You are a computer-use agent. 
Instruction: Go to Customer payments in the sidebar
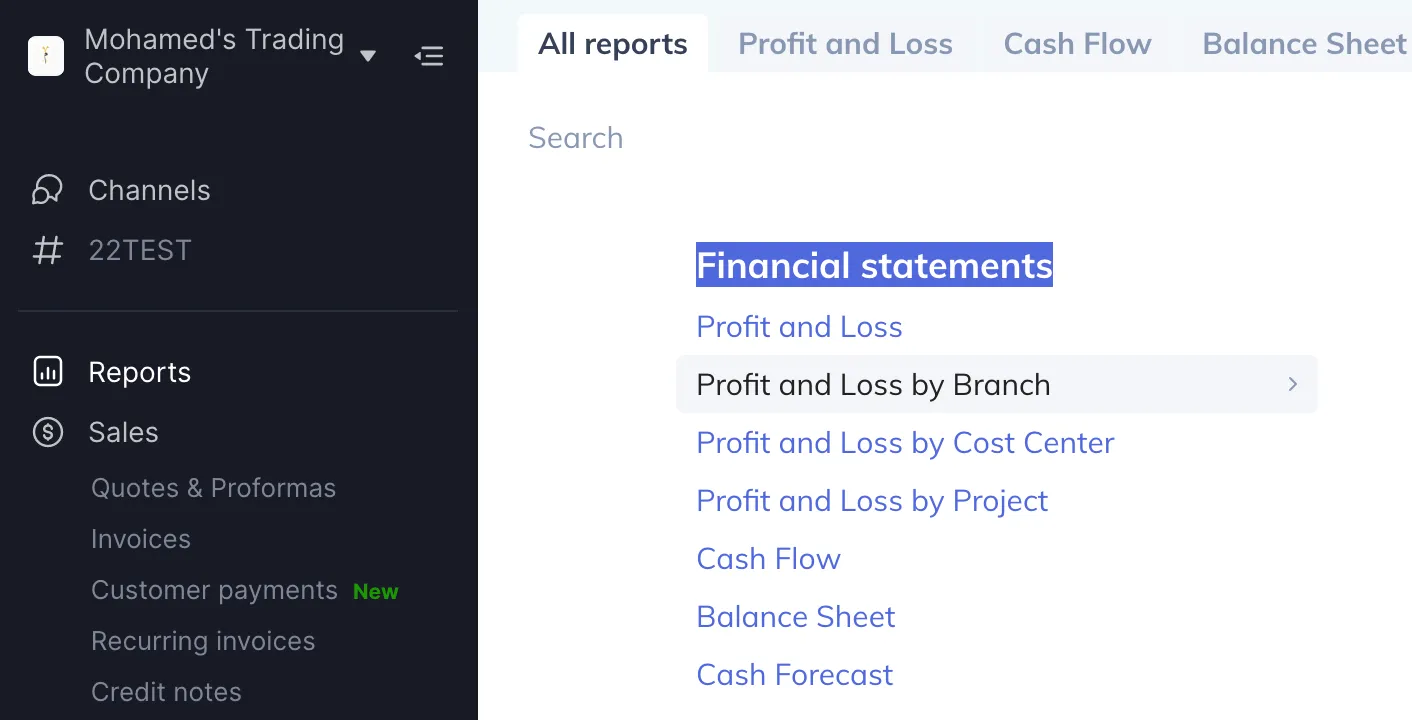(213, 590)
